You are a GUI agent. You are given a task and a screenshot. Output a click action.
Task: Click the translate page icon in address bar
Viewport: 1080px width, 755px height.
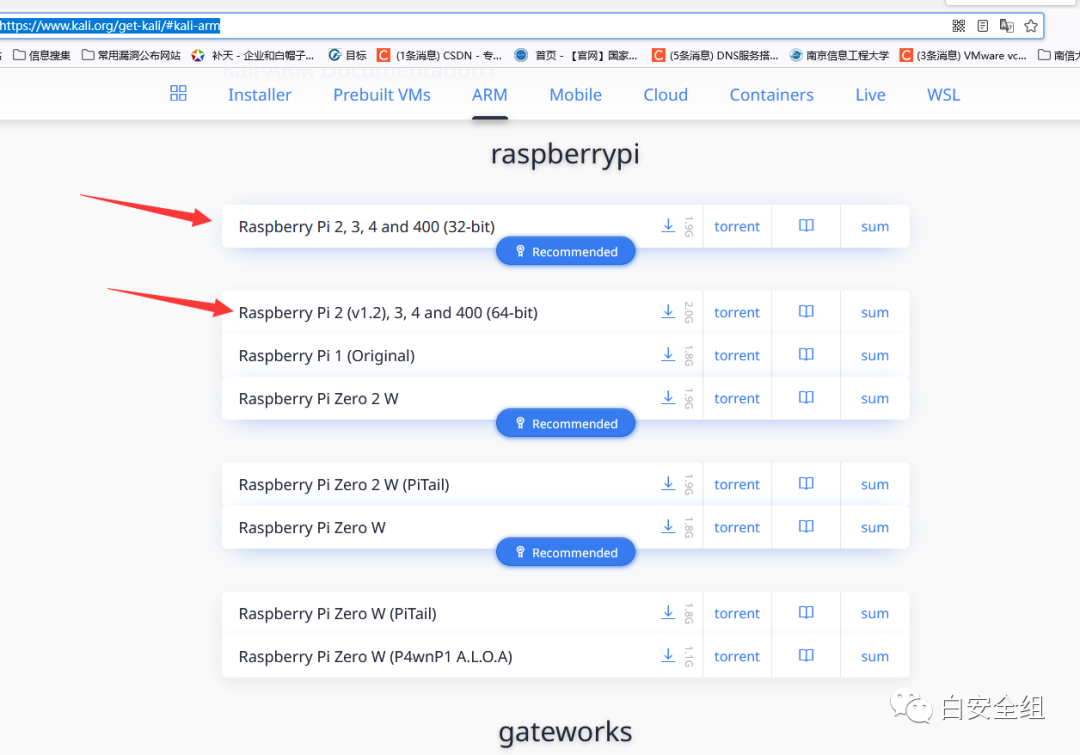coord(1006,26)
